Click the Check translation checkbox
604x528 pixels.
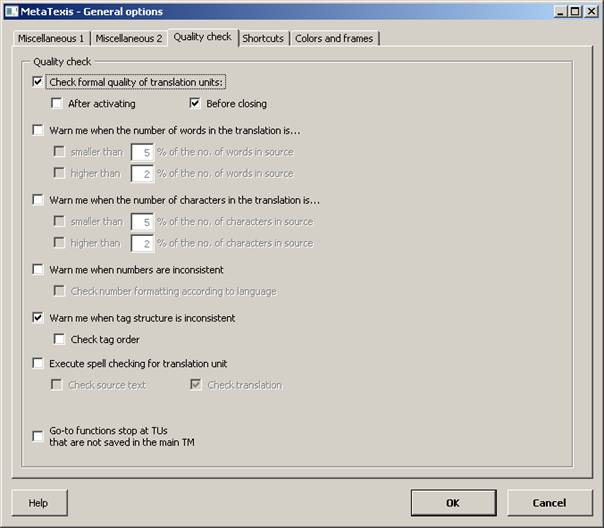(x=196, y=384)
